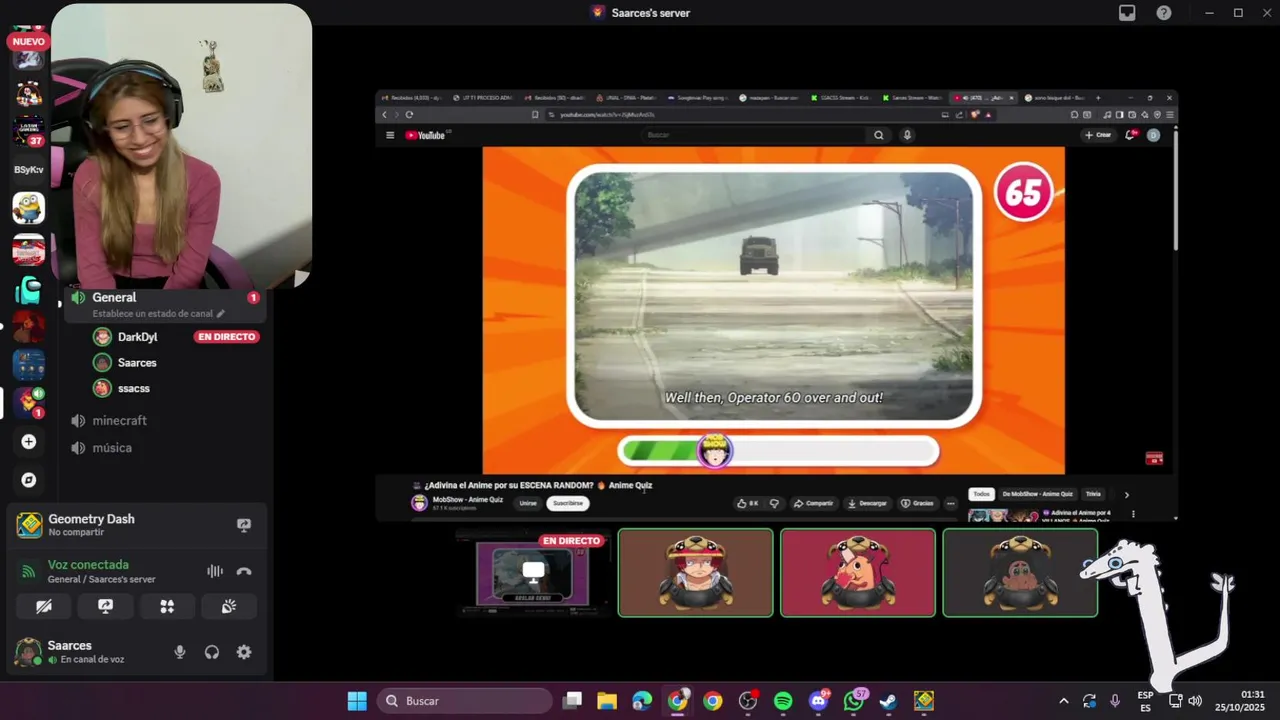1280x720 pixels.
Task: Click the browser back arrow in stream
Action: click(384, 114)
